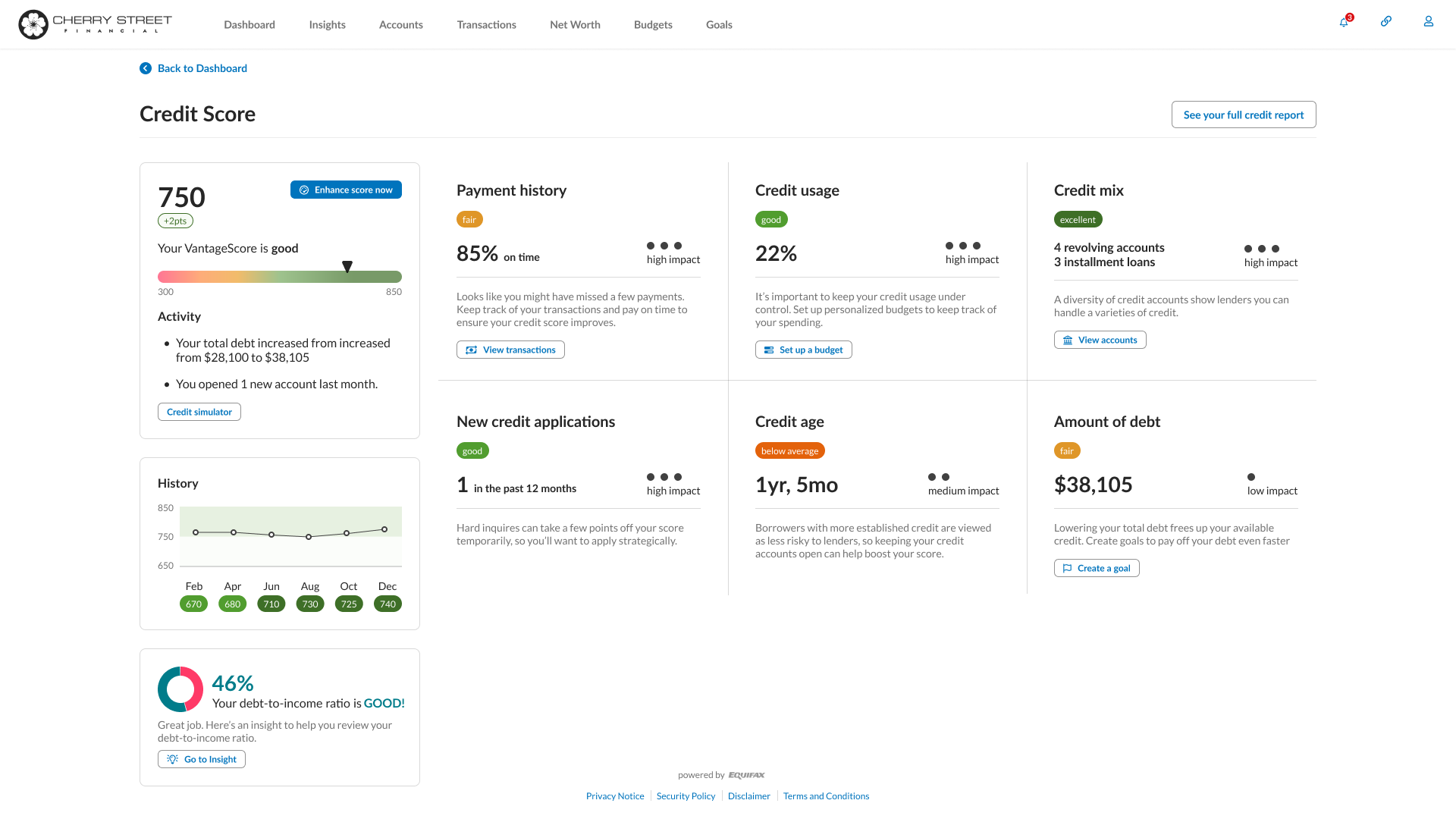The image size is (1456, 819).
Task: Select the Budgets menu item
Action: pos(653,24)
